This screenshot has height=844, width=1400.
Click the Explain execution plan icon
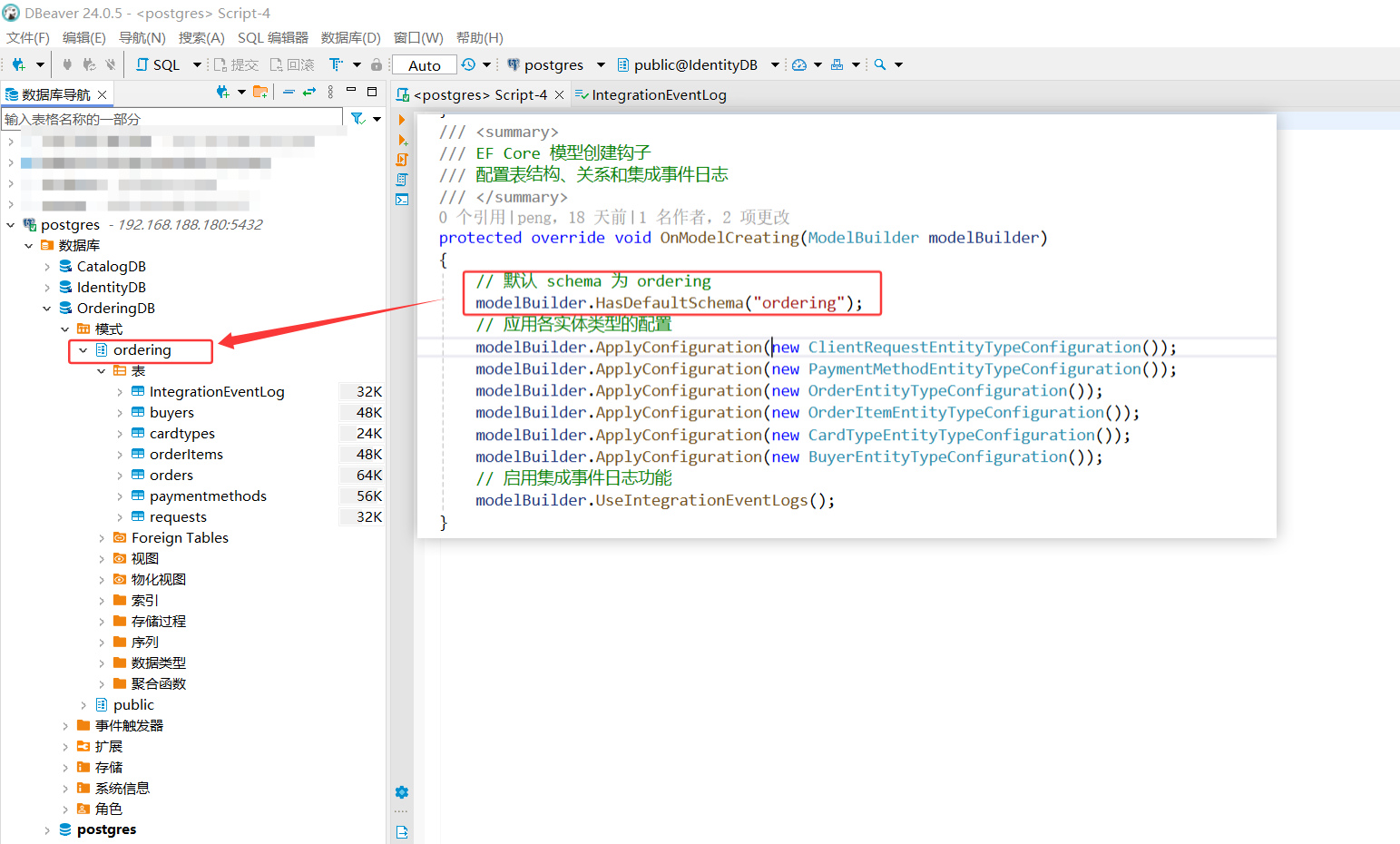pyautogui.click(x=402, y=180)
